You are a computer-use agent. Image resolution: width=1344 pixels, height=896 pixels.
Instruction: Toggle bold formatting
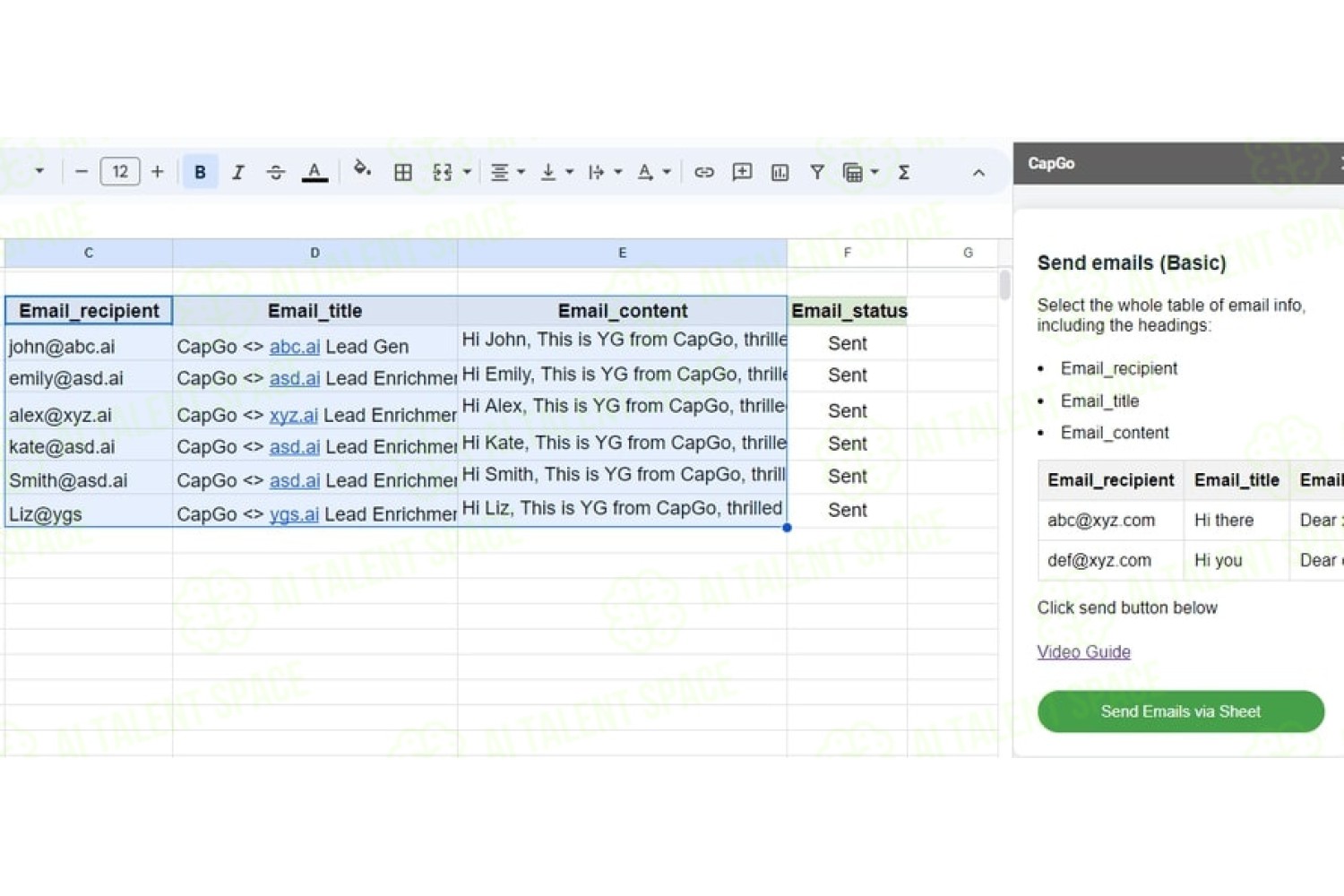[200, 172]
